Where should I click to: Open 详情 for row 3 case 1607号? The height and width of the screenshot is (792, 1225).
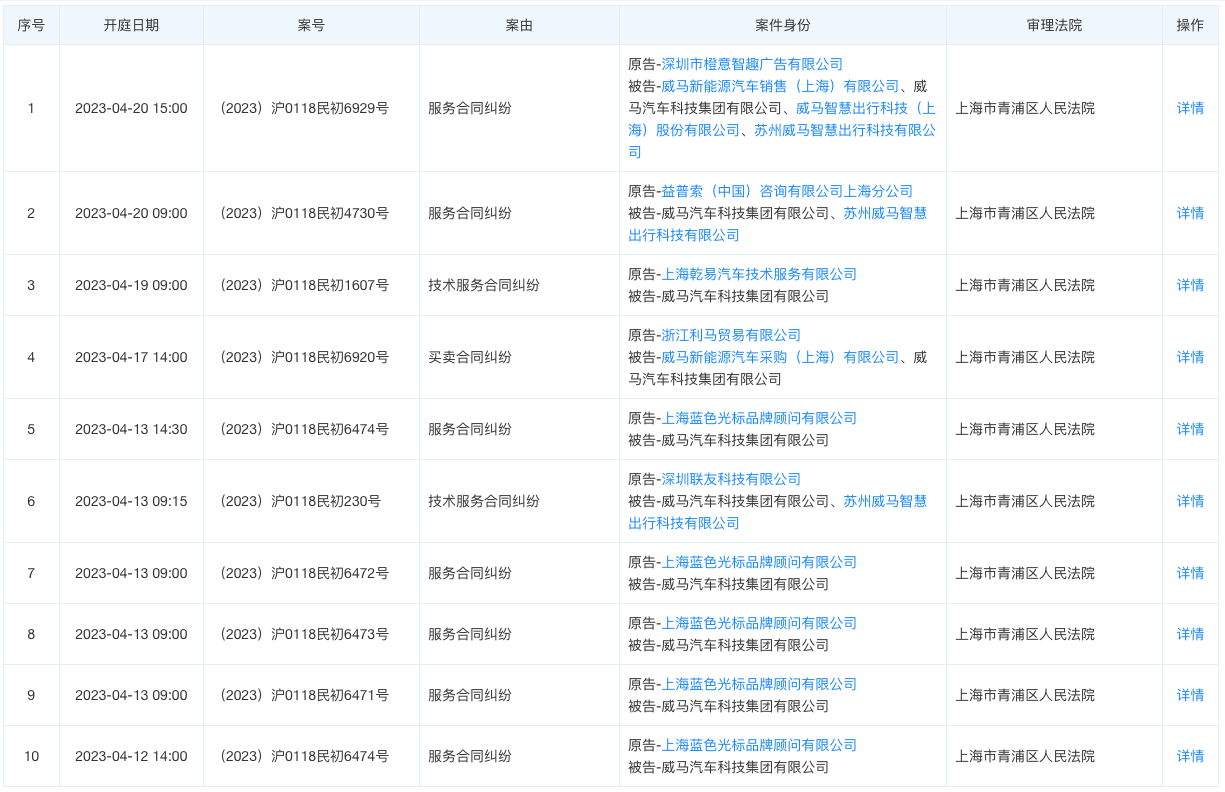point(1190,285)
